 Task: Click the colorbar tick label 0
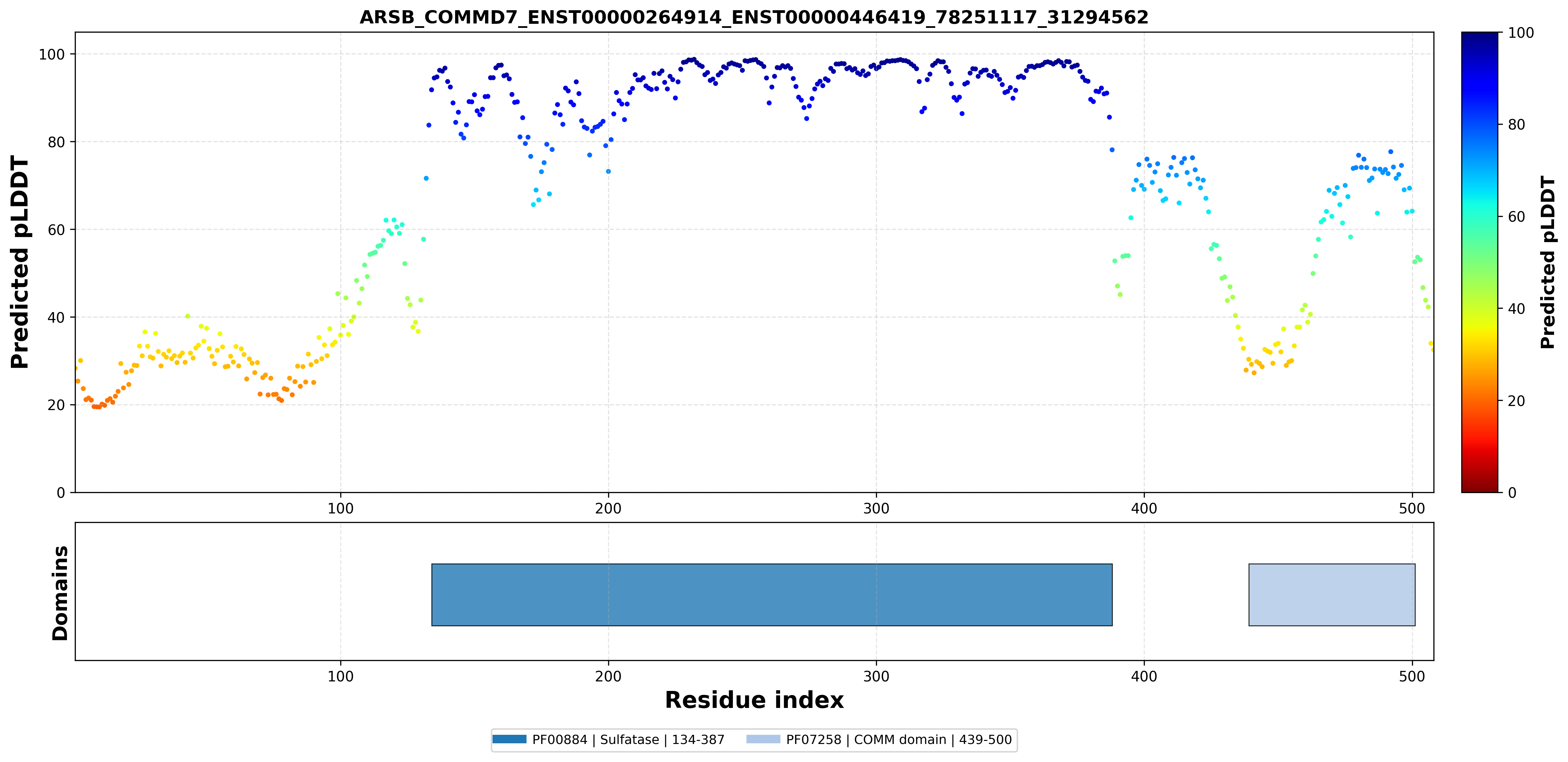pyautogui.click(x=1512, y=492)
